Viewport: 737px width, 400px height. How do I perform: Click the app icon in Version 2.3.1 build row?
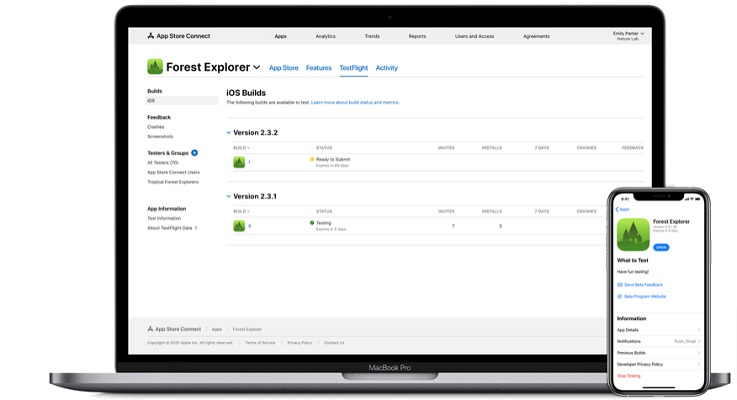tap(239, 226)
